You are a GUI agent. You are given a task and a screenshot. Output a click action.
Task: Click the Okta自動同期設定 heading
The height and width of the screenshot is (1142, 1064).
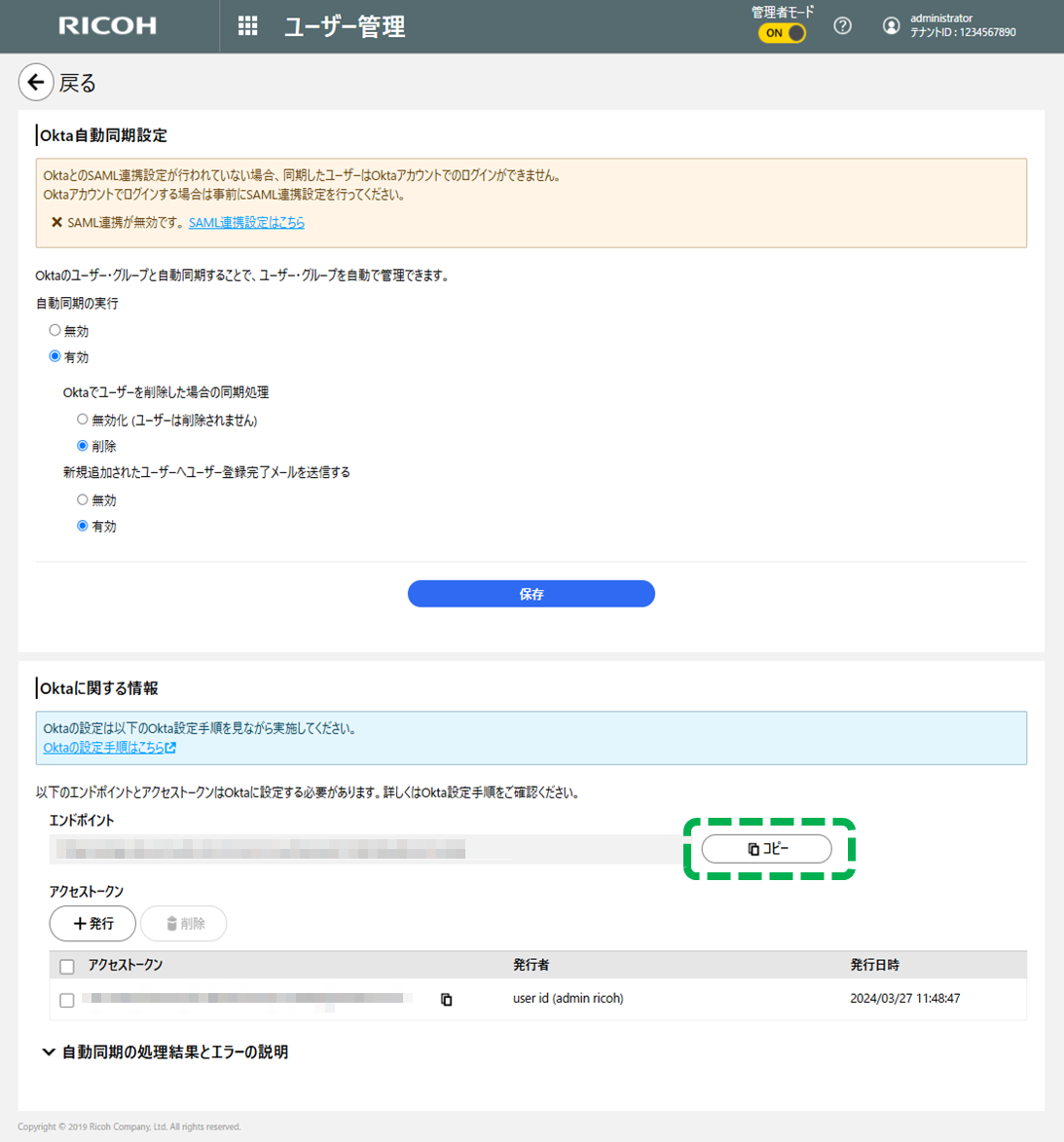103,135
